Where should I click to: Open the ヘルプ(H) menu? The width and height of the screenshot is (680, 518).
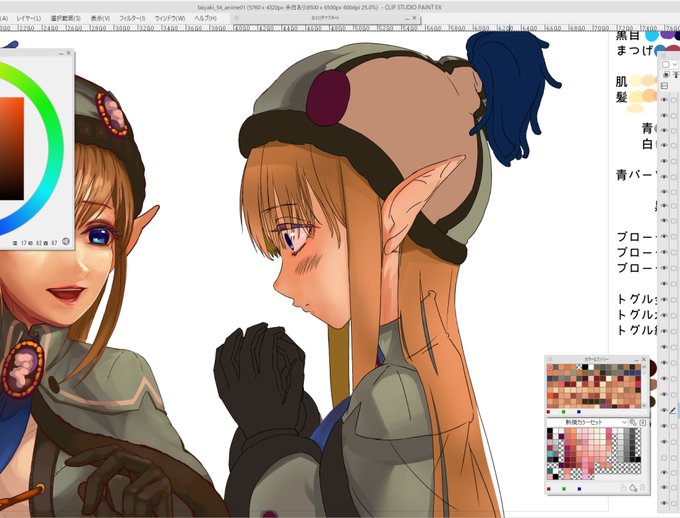205,18
